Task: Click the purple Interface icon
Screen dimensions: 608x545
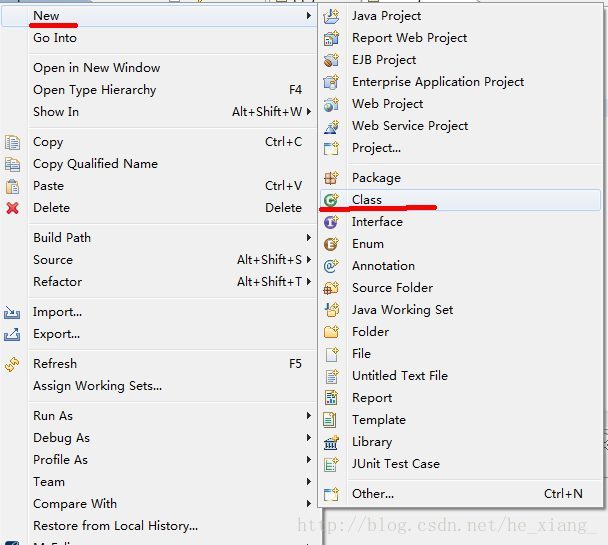Action: [x=331, y=222]
